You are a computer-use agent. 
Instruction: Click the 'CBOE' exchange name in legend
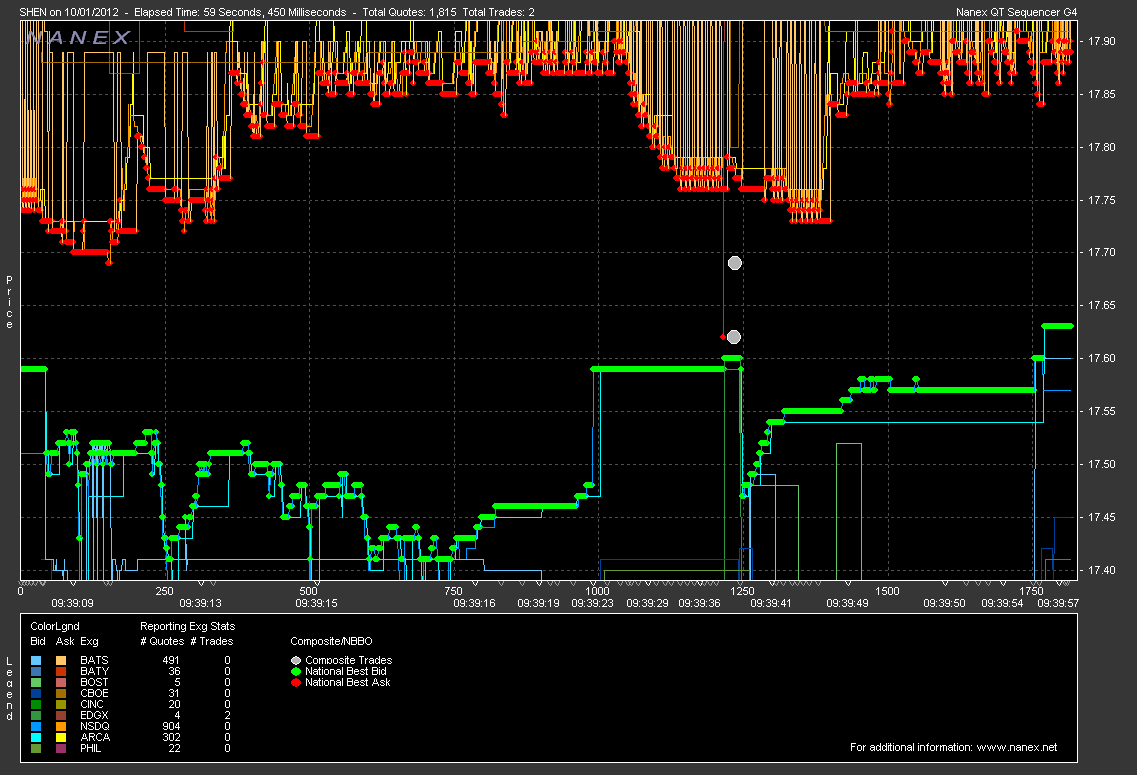[94, 693]
